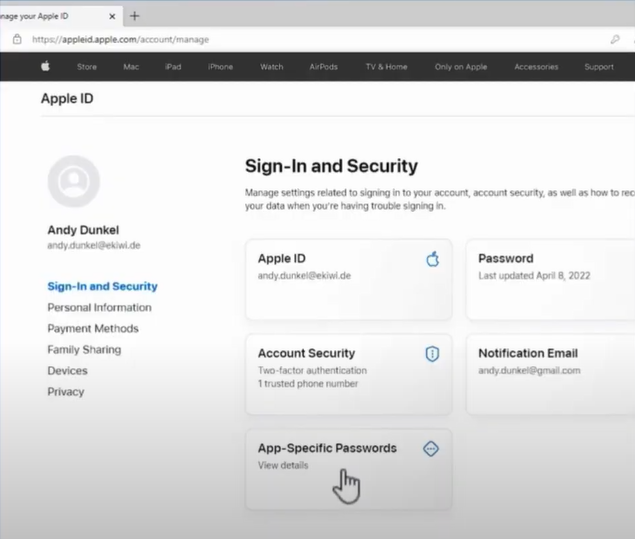Viewport: 635px width, 539px height.
Task: Click the shield icon on Account Security card
Action: [x=432, y=354]
